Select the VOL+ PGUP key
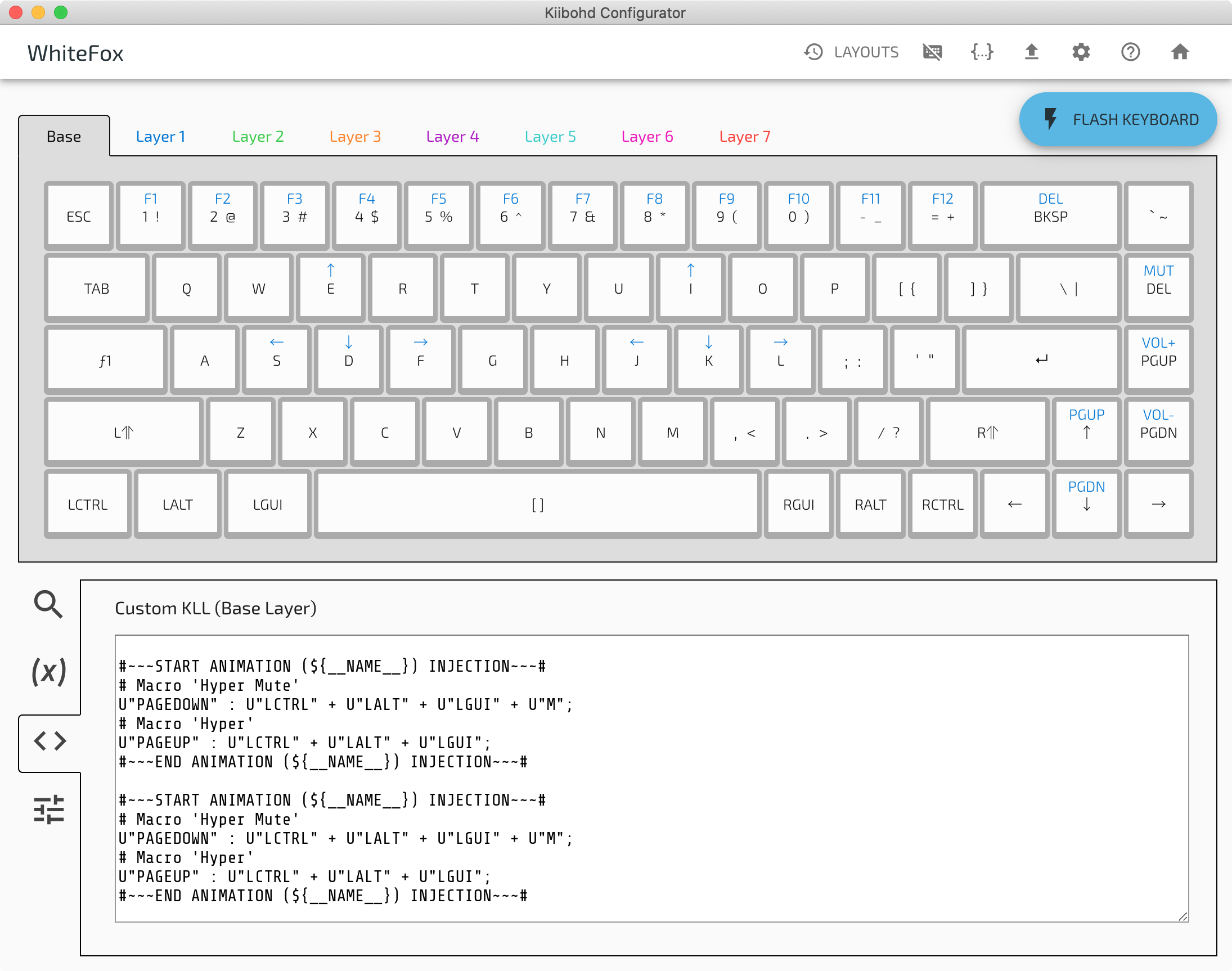The height and width of the screenshot is (971, 1232). coord(1159,361)
